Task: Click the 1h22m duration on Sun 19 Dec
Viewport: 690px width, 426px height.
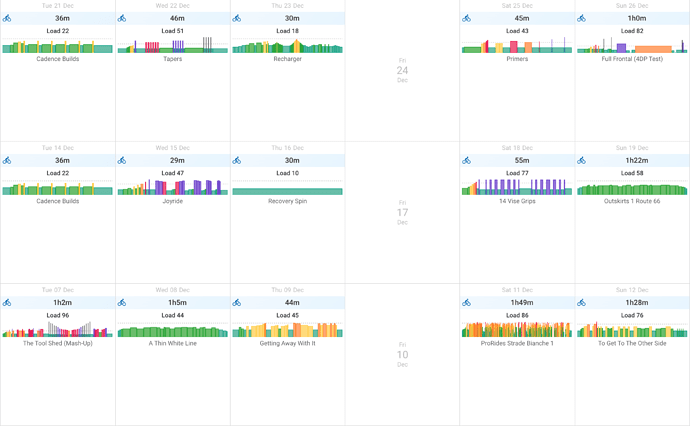Action: point(637,161)
